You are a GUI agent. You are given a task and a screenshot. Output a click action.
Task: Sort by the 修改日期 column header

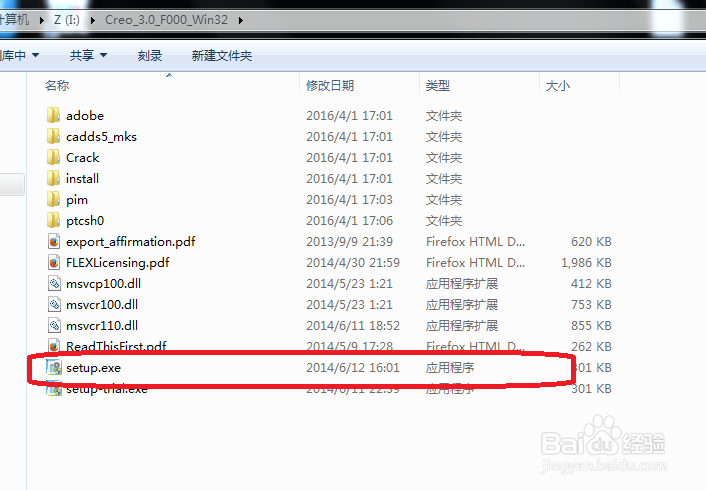tap(330, 85)
